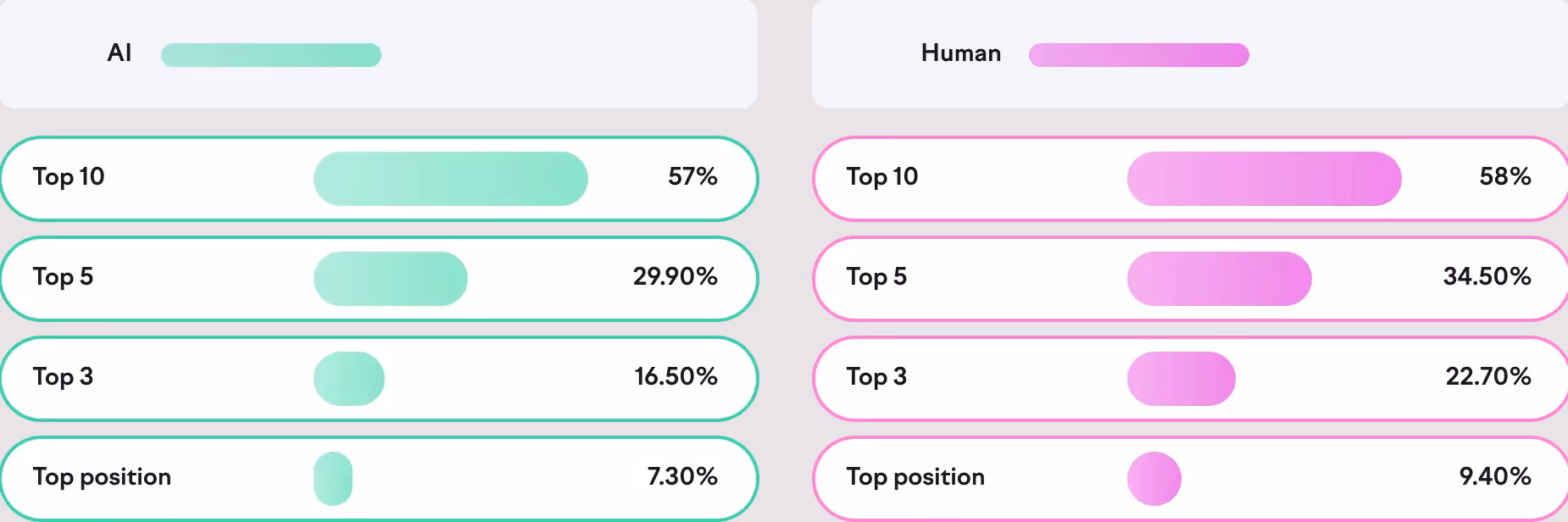Click the 57% value in AI column
1568x522 pixels.
692,176
